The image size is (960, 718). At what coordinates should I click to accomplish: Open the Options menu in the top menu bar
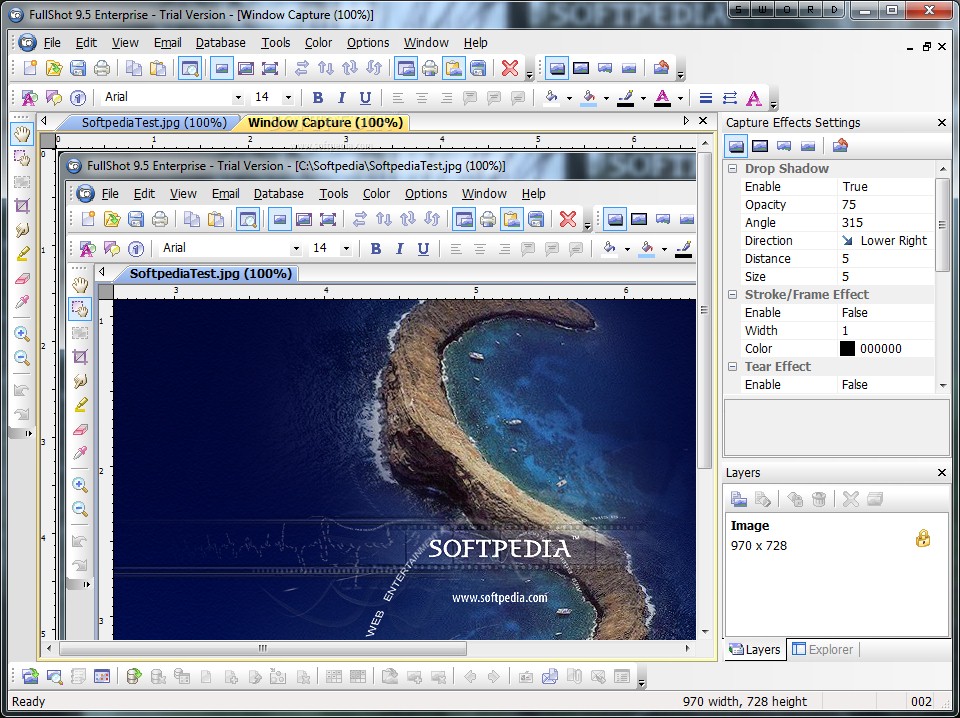point(368,43)
